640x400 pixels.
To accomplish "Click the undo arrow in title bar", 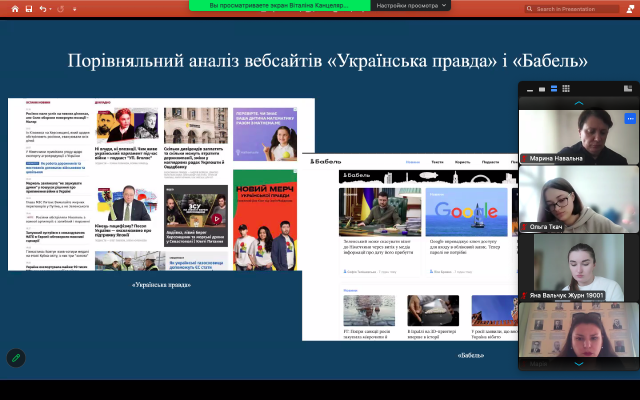I will [44, 9].
